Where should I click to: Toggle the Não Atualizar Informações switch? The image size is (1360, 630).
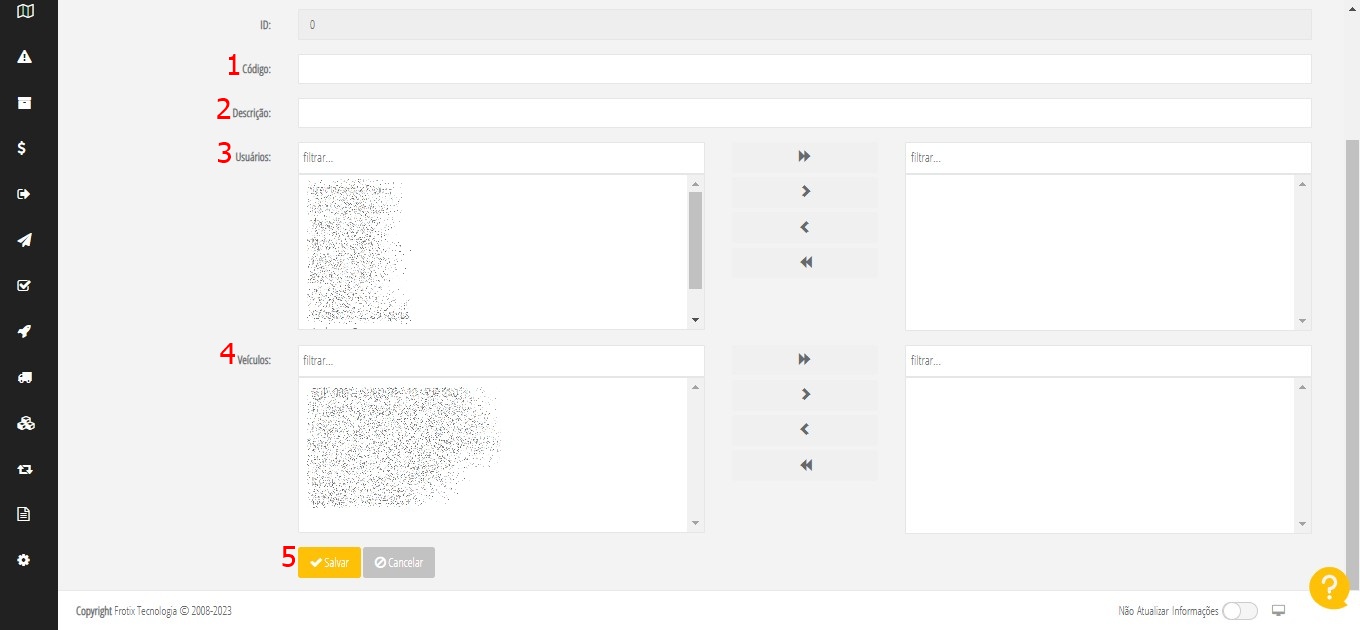click(x=1239, y=611)
